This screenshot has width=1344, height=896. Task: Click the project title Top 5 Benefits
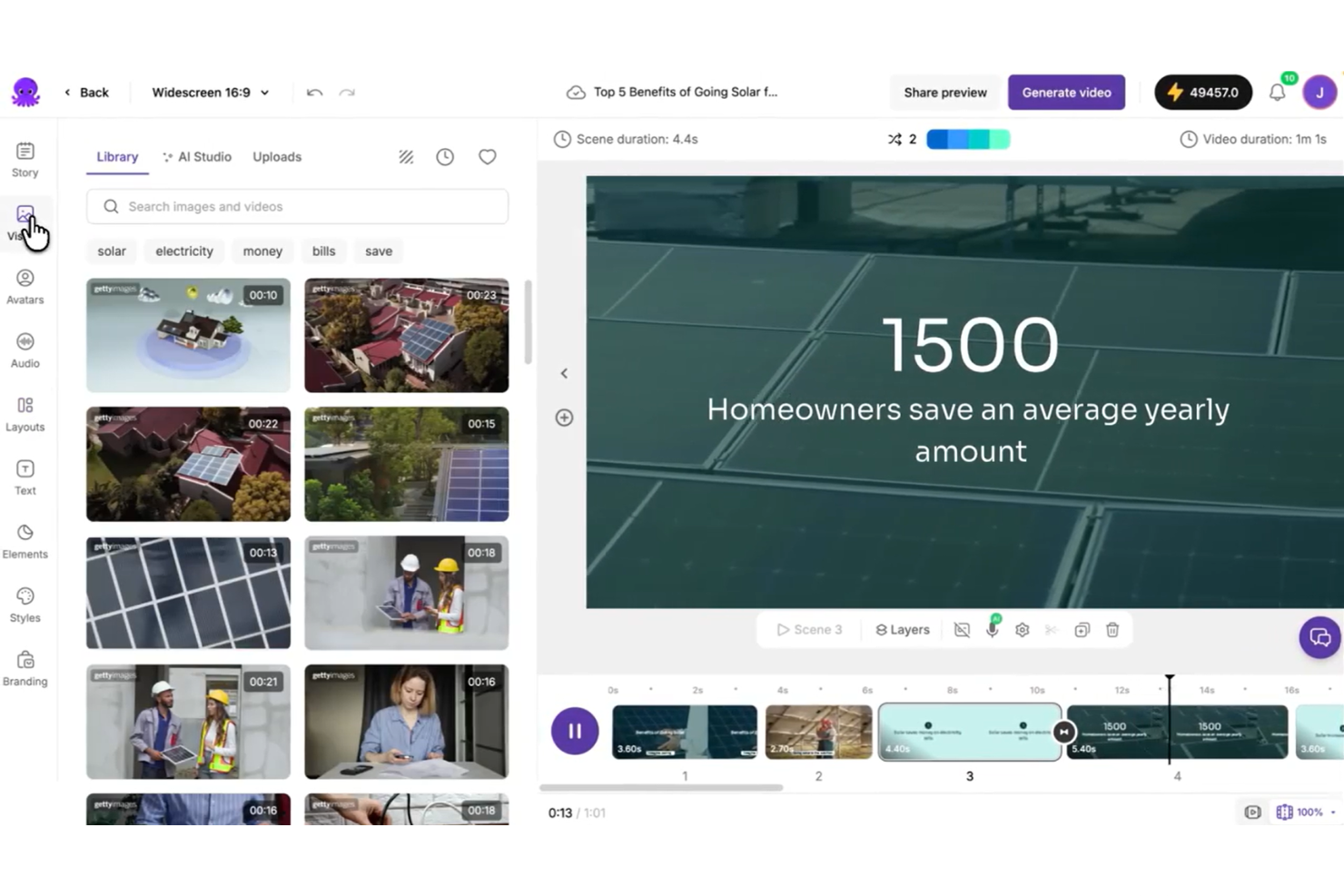click(686, 92)
